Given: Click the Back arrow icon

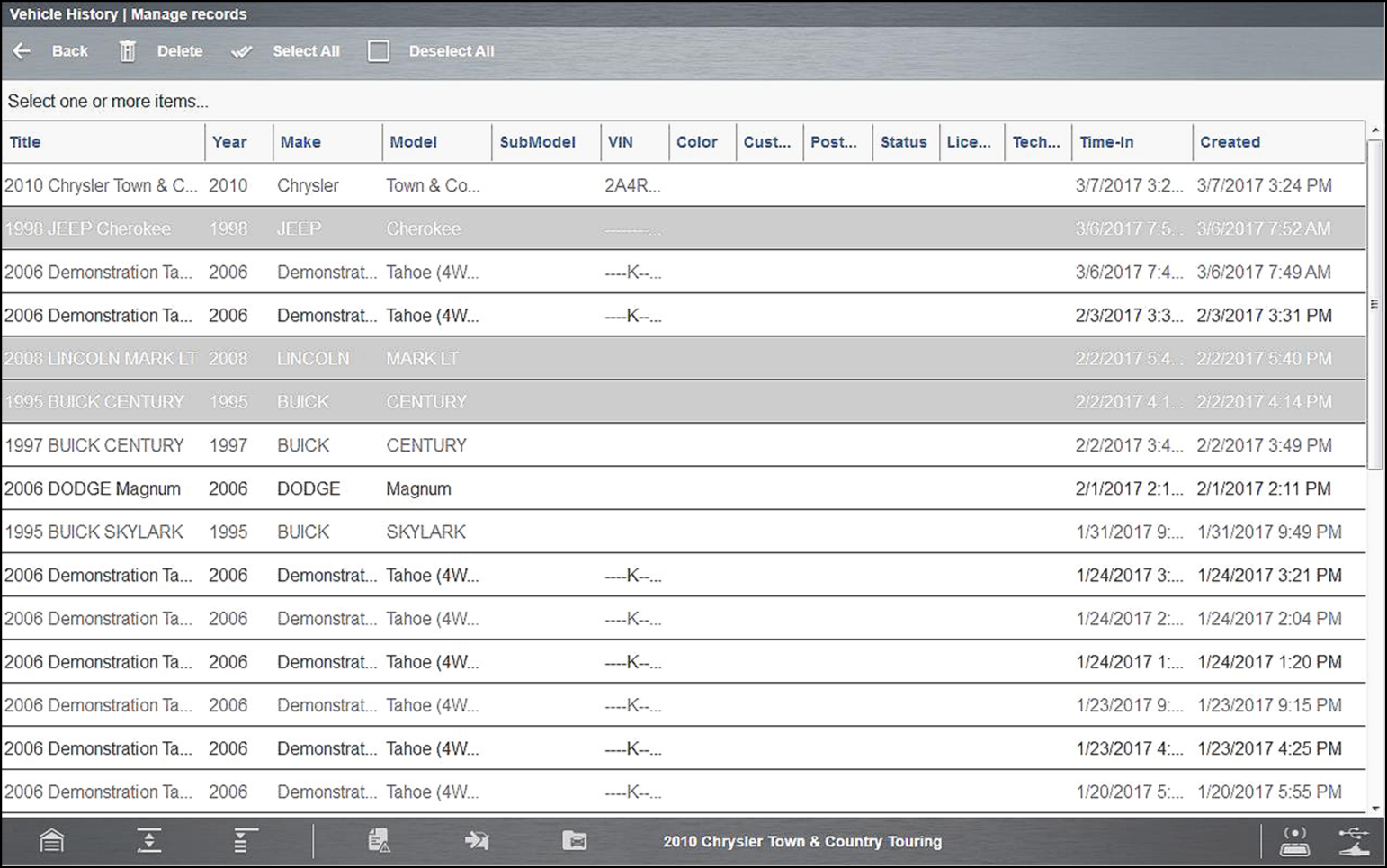Looking at the screenshot, I should pos(22,51).
